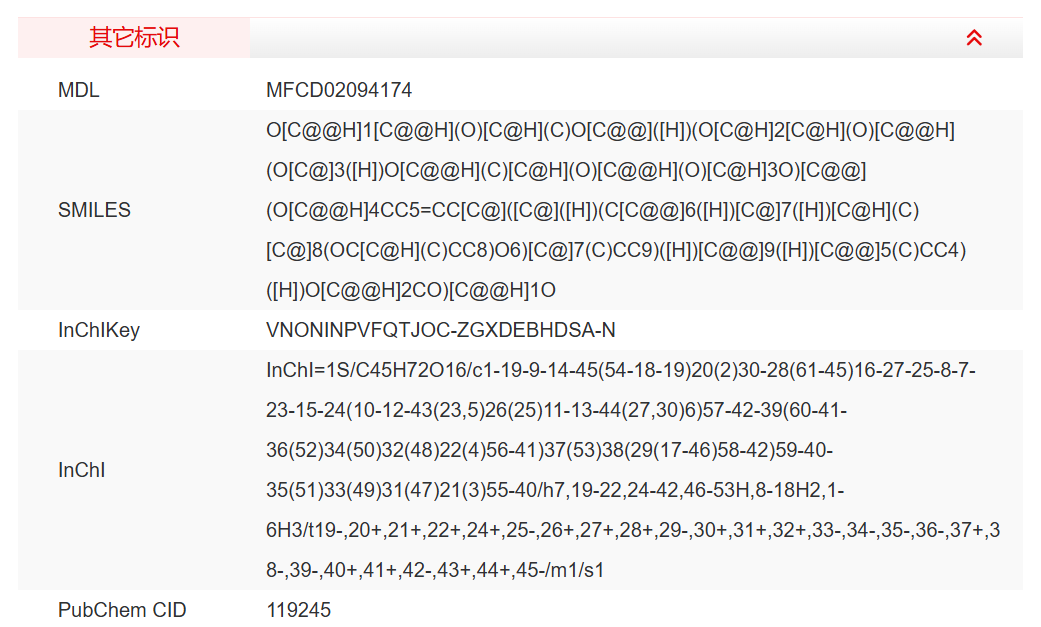
Task: Click the MDL row label
Action: point(79,90)
